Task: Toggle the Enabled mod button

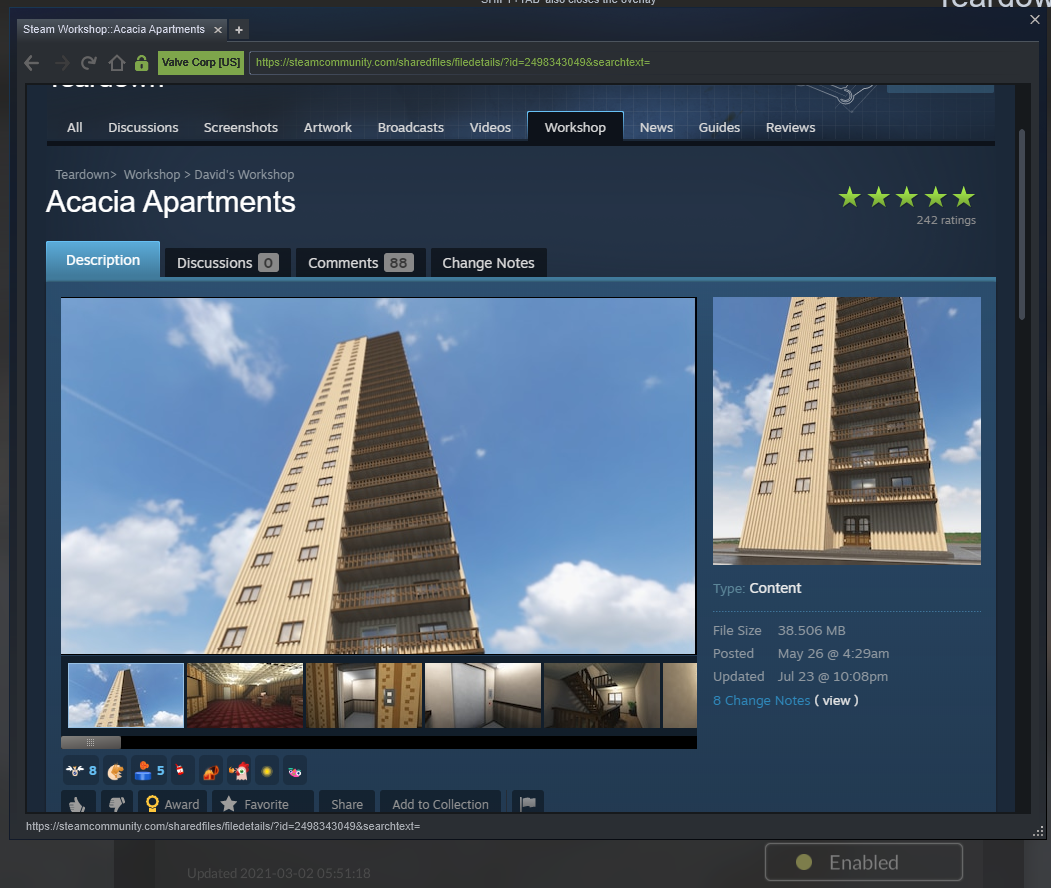Action: 863,862
